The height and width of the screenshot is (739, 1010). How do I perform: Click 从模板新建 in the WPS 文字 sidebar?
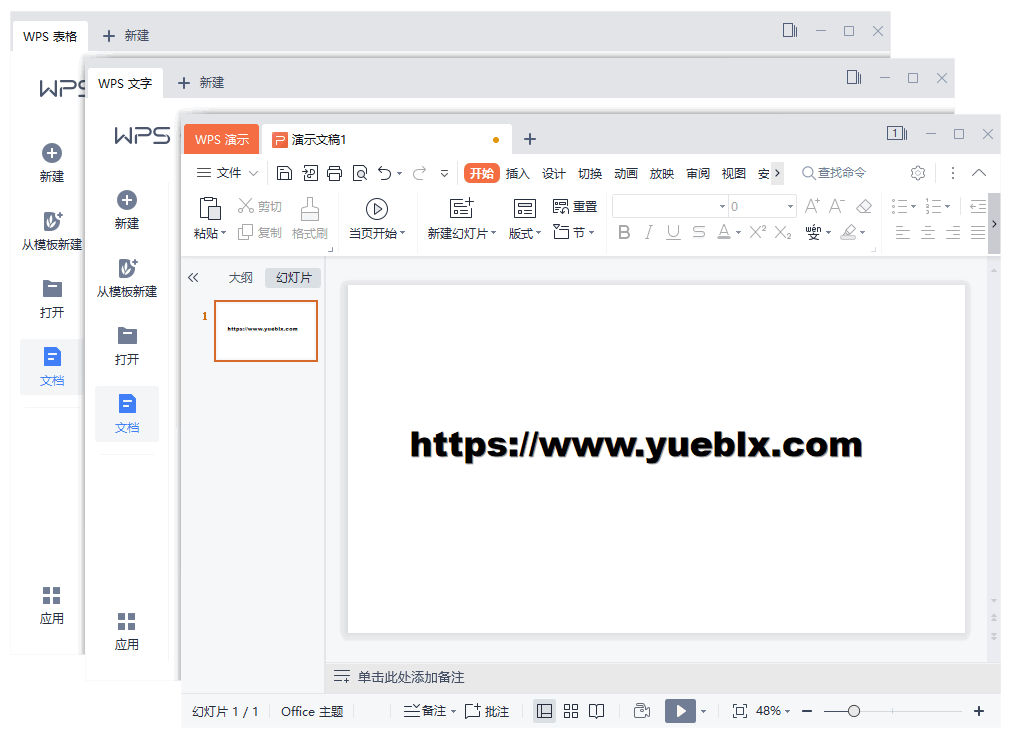[127, 277]
